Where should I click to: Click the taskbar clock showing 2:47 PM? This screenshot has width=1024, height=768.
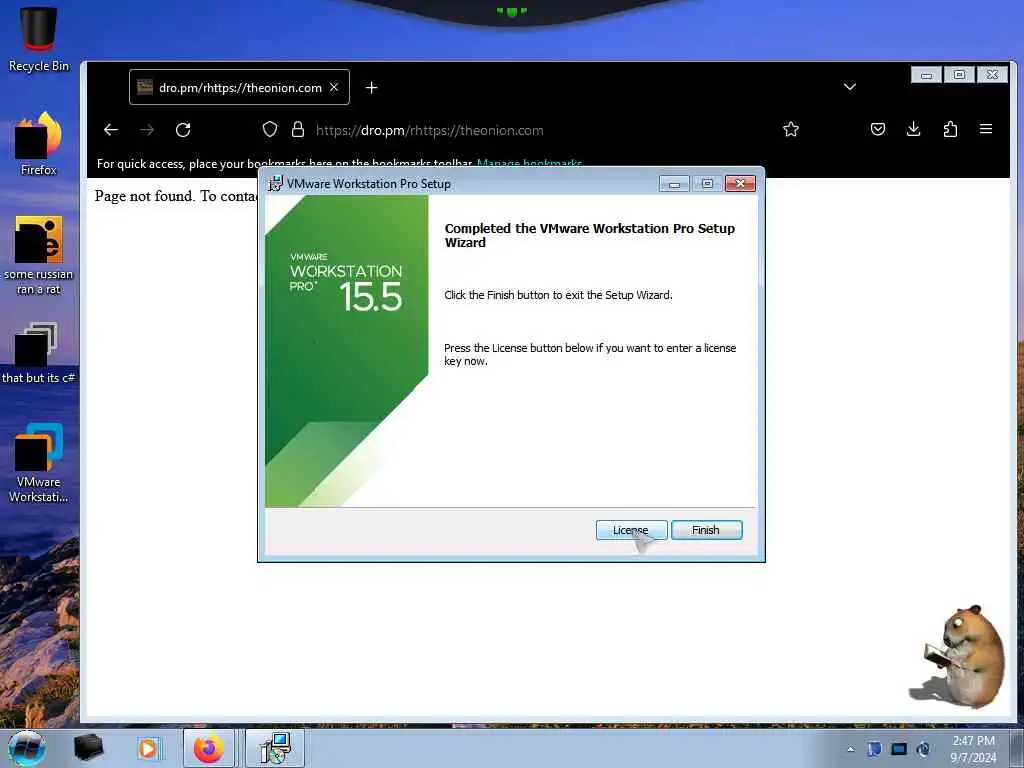click(x=973, y=749)
